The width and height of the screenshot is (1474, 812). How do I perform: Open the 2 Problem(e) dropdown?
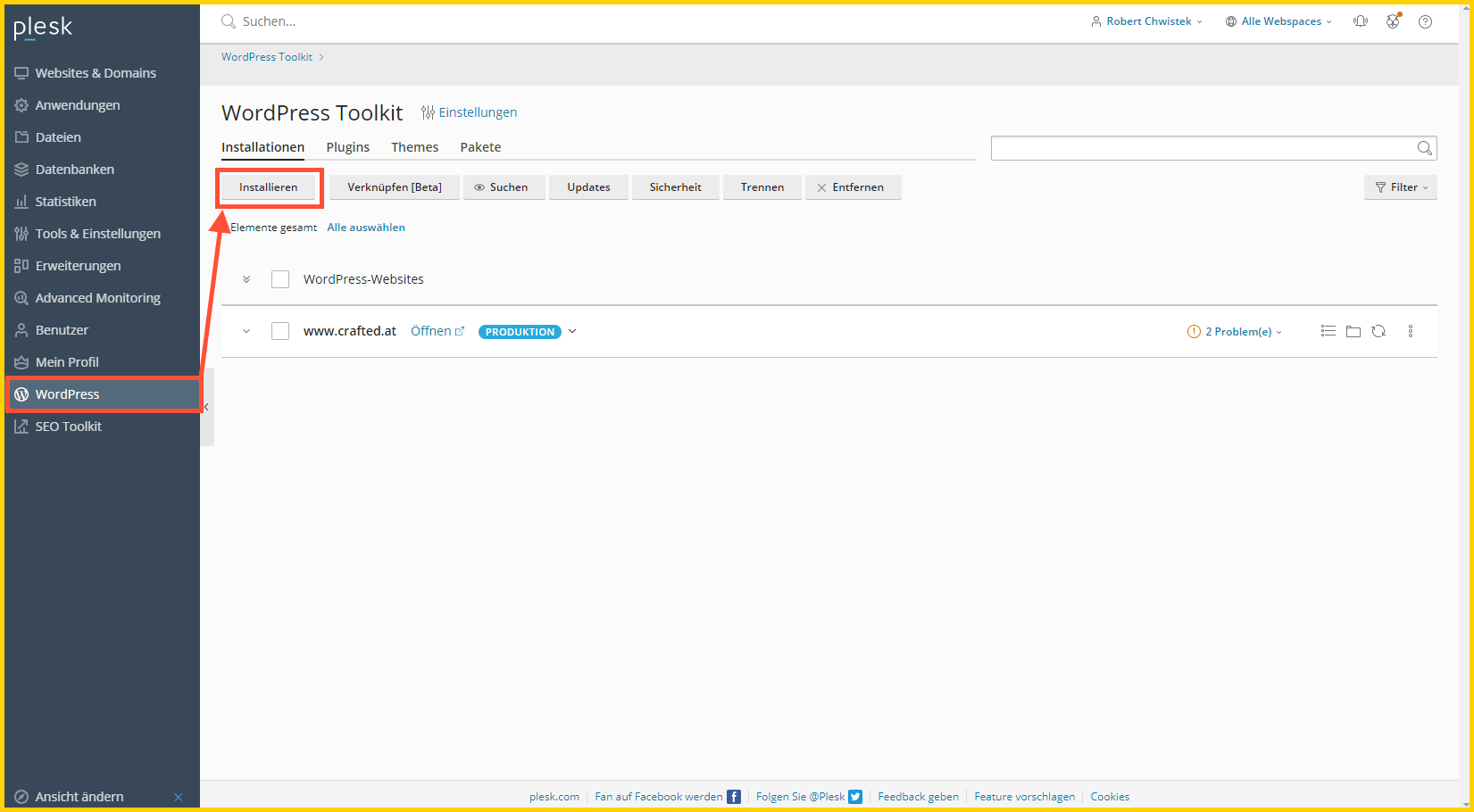click(x=1235, y=332)
